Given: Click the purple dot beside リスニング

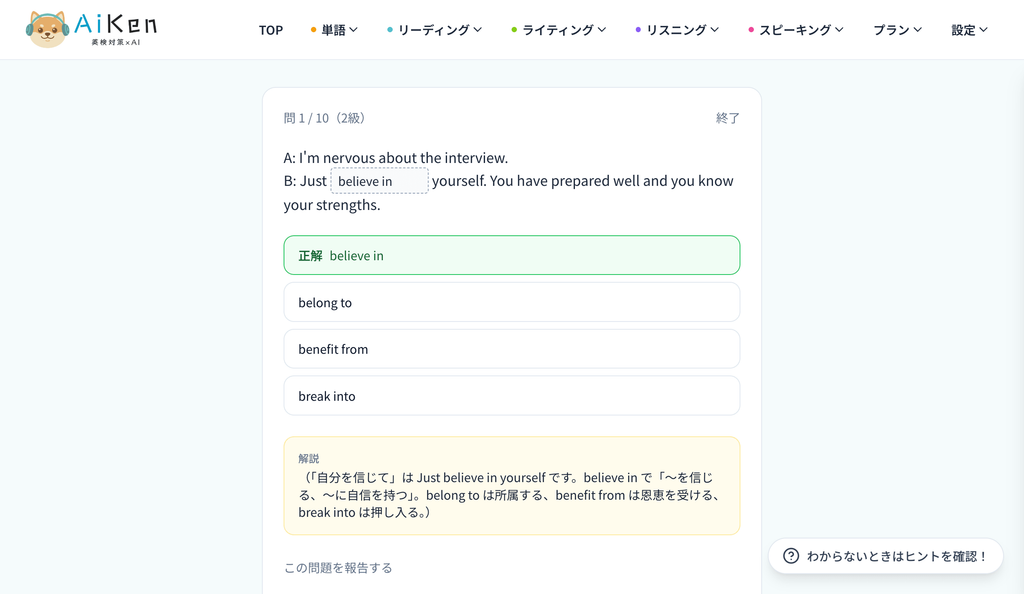Looking at the screenshot, I should (638, 30).
